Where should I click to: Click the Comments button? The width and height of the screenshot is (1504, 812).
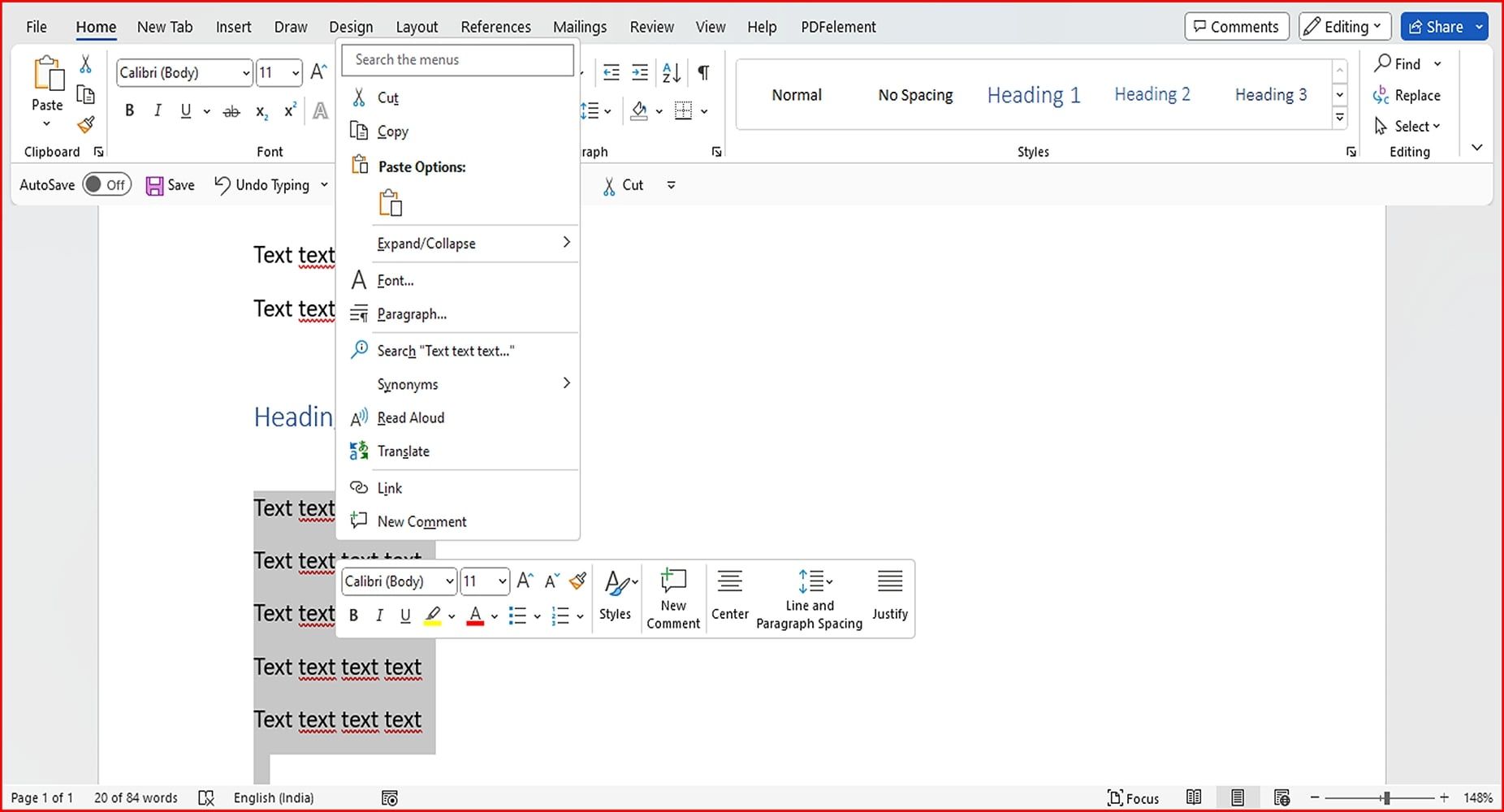(x=1236, y=27)
